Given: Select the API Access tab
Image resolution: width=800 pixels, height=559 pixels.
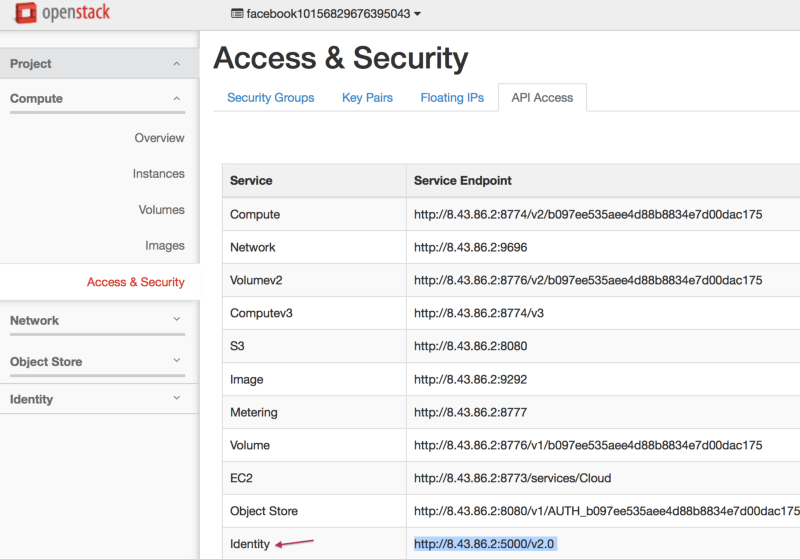Looking at the screenshot, I should [x=542, y=98].
